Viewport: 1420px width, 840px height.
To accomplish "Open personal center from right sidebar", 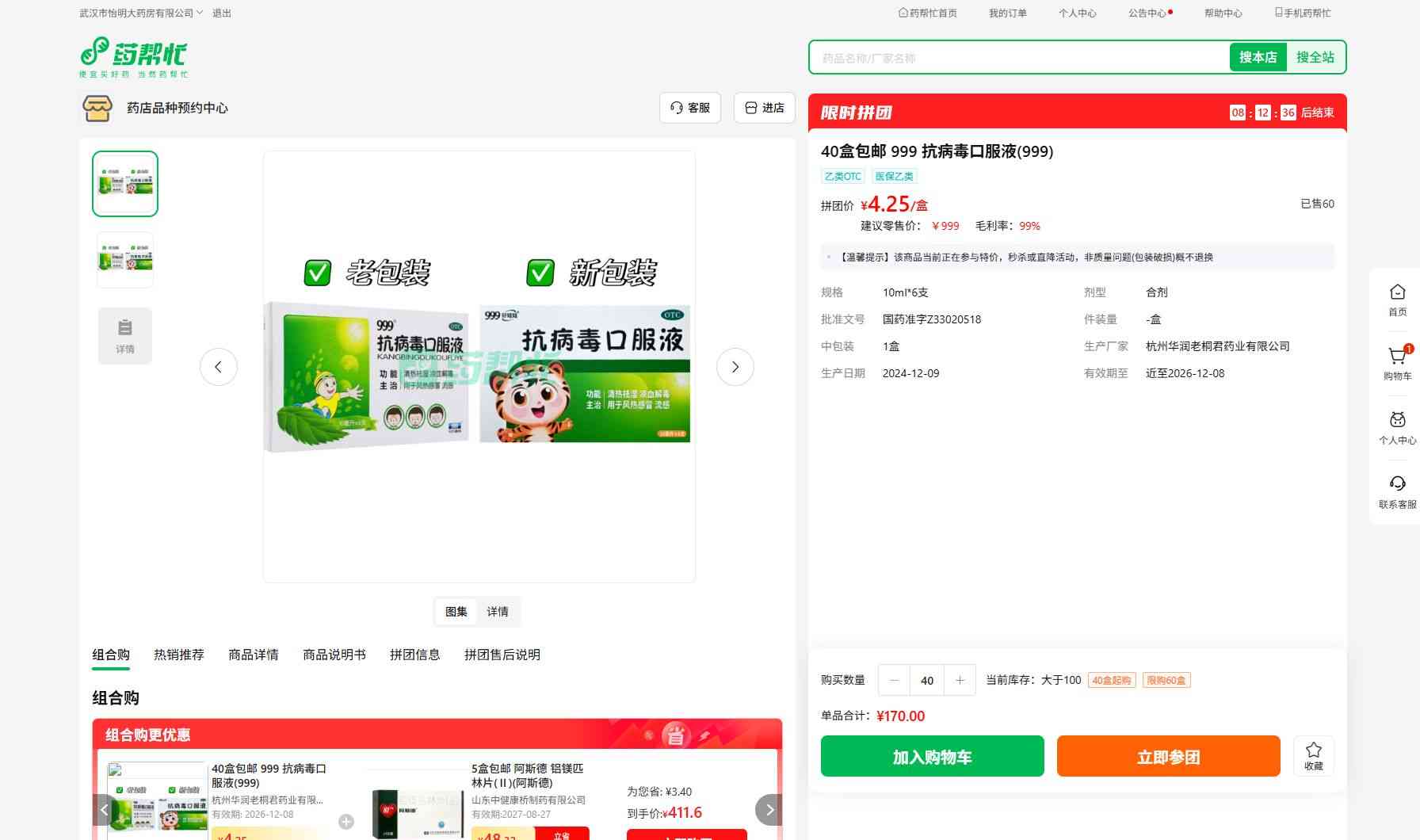I will (x=1397, y=427).
